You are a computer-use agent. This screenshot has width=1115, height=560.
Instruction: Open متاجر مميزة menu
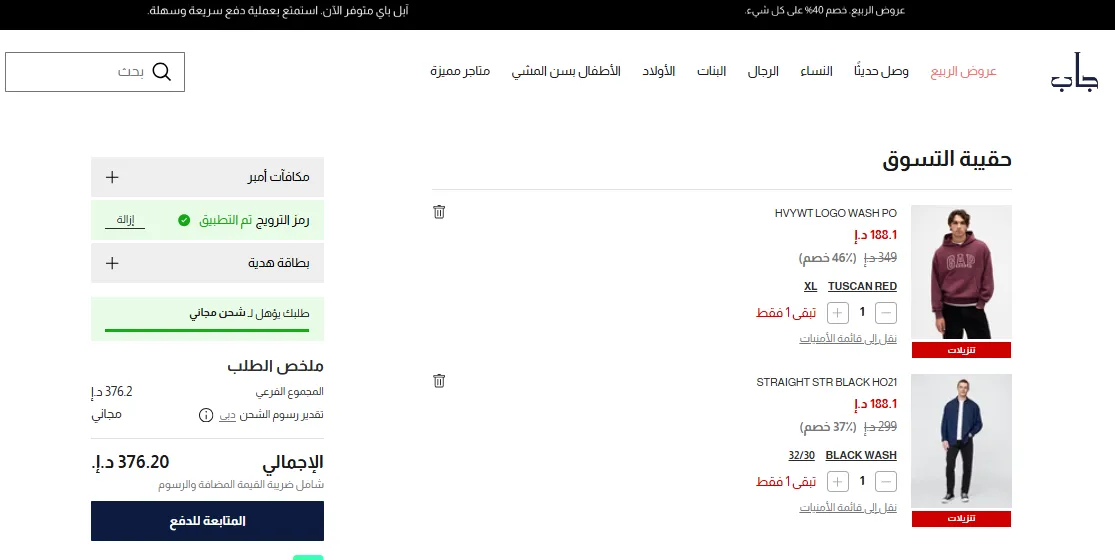click(x=460, y=71)
